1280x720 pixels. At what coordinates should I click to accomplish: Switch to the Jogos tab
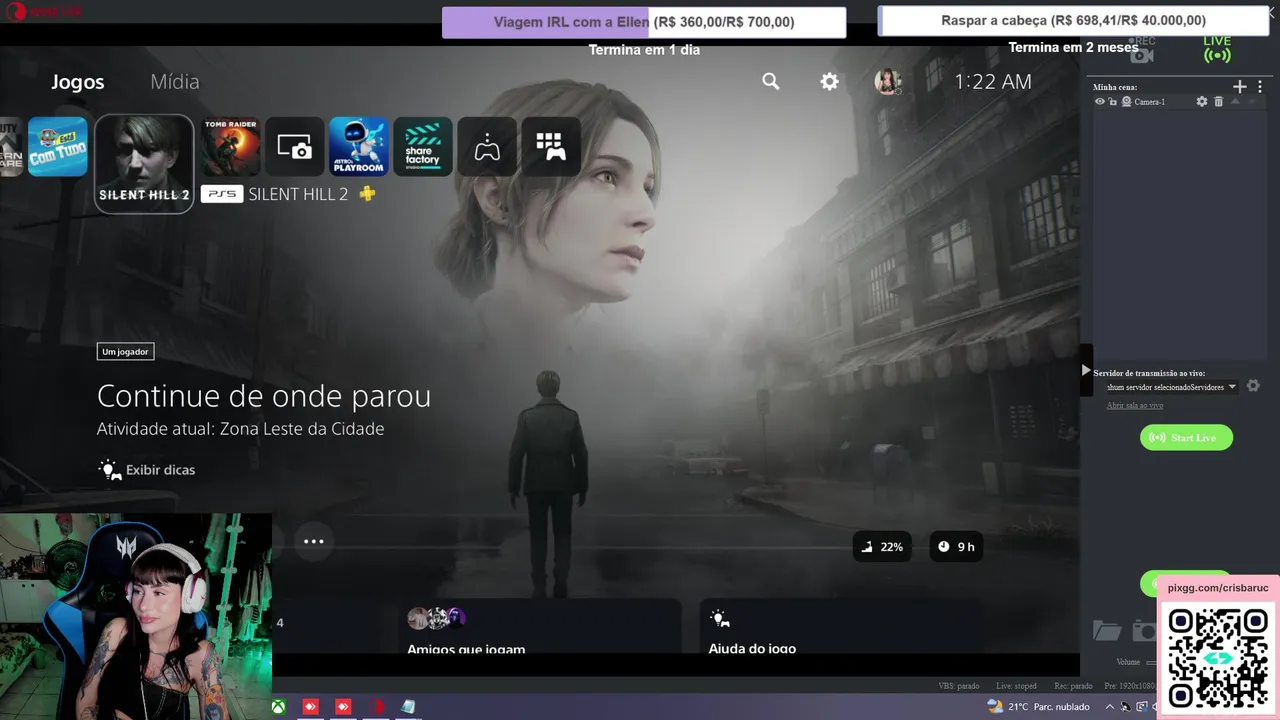(78, 82)
